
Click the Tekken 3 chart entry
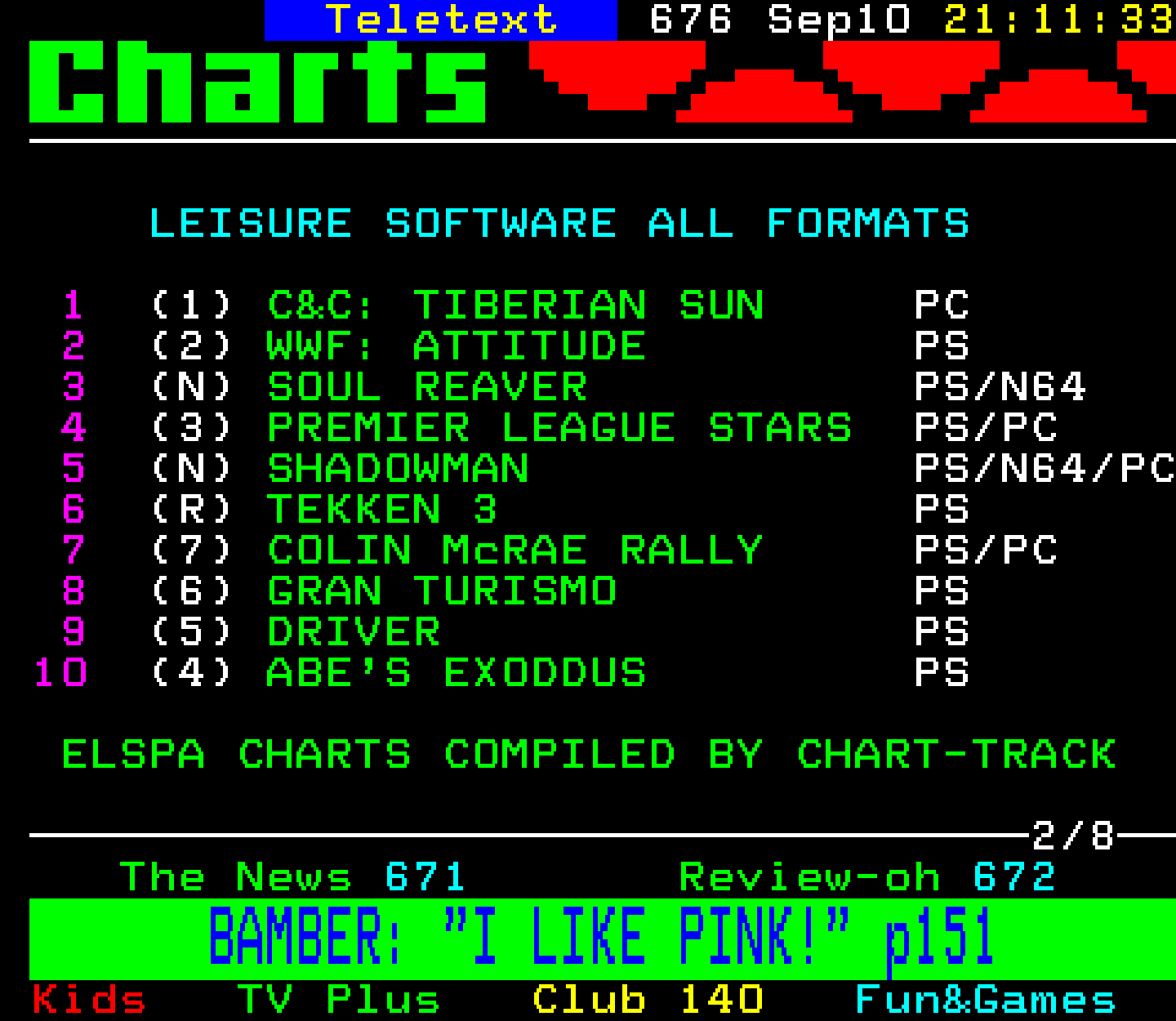[382, 510]
